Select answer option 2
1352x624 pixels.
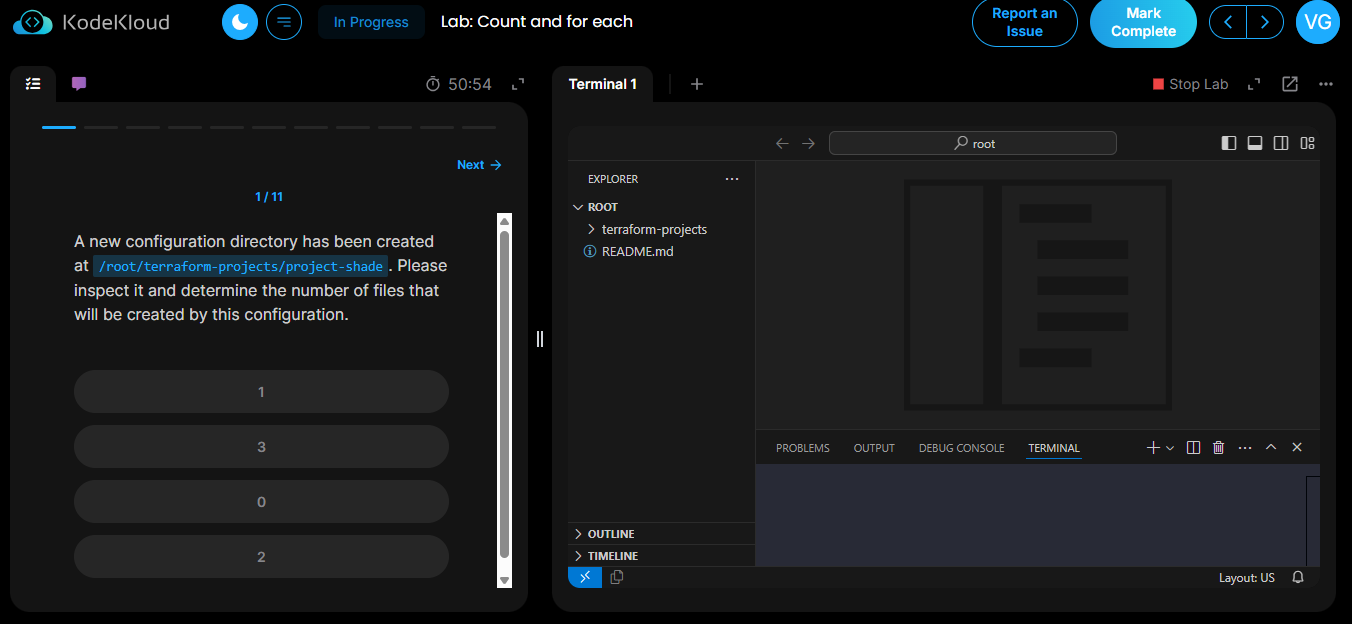(x=261, y=557)
